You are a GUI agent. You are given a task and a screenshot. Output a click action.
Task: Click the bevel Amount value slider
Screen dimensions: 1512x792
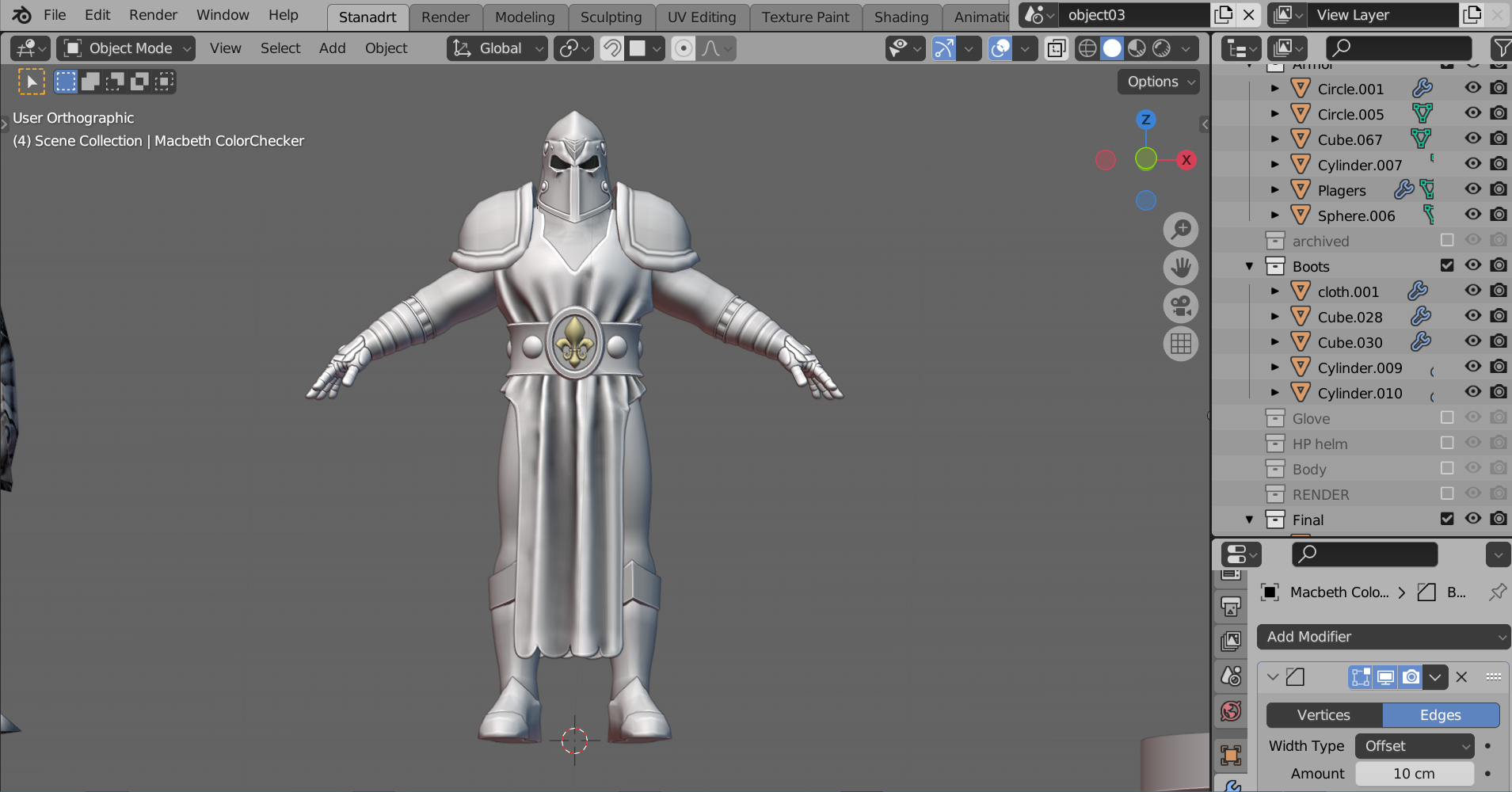coord(1414,774)
